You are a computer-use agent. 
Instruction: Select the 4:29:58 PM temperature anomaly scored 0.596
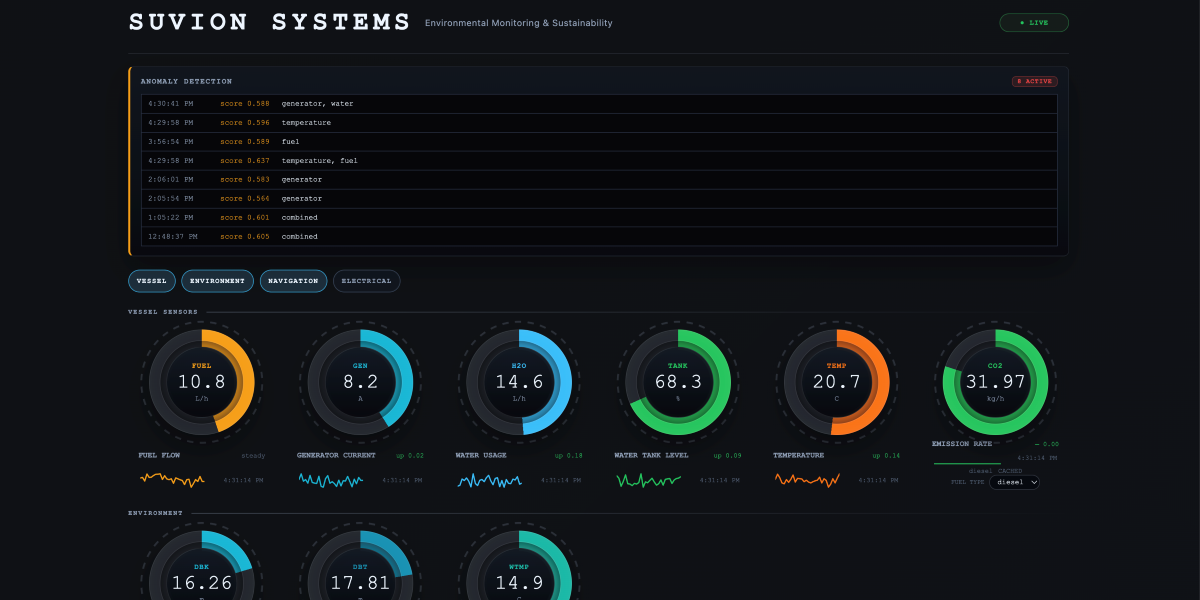click(599, 123)
